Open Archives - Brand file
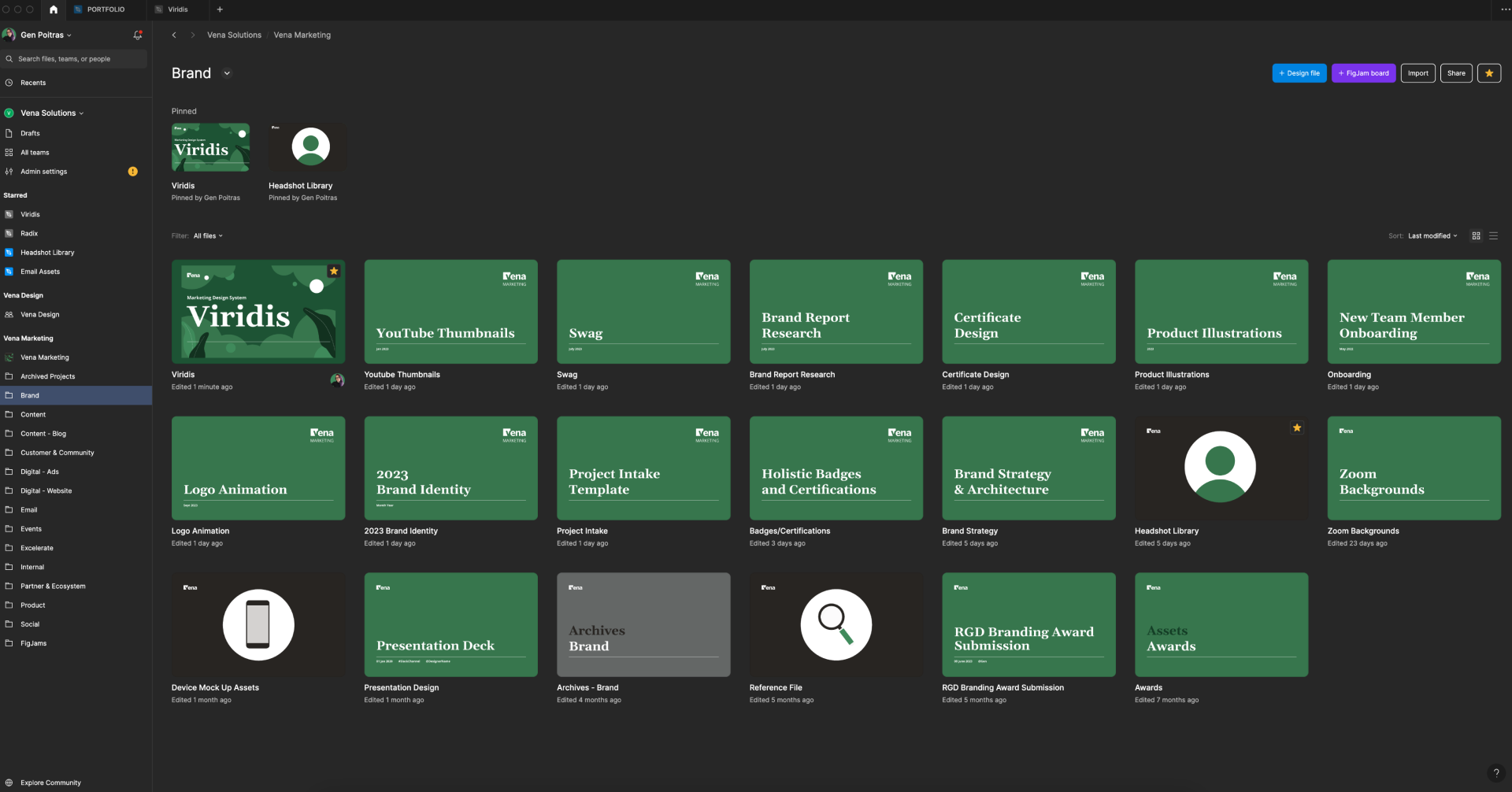 [643, 624]
